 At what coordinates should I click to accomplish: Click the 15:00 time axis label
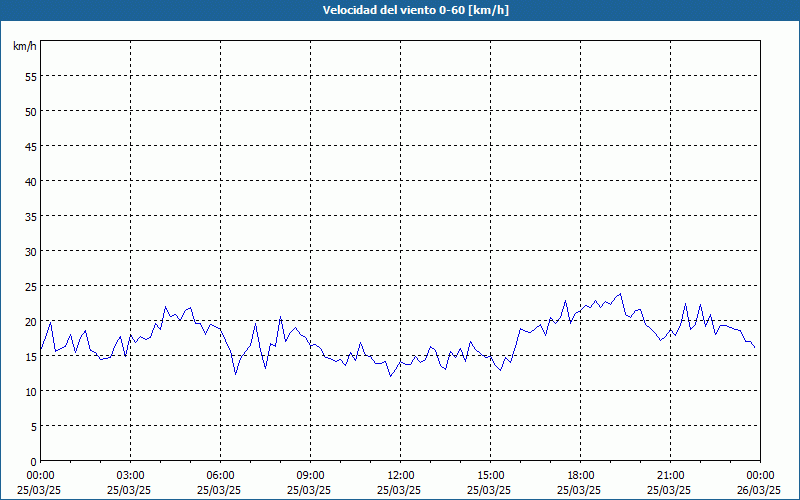(x=490, y=476)
